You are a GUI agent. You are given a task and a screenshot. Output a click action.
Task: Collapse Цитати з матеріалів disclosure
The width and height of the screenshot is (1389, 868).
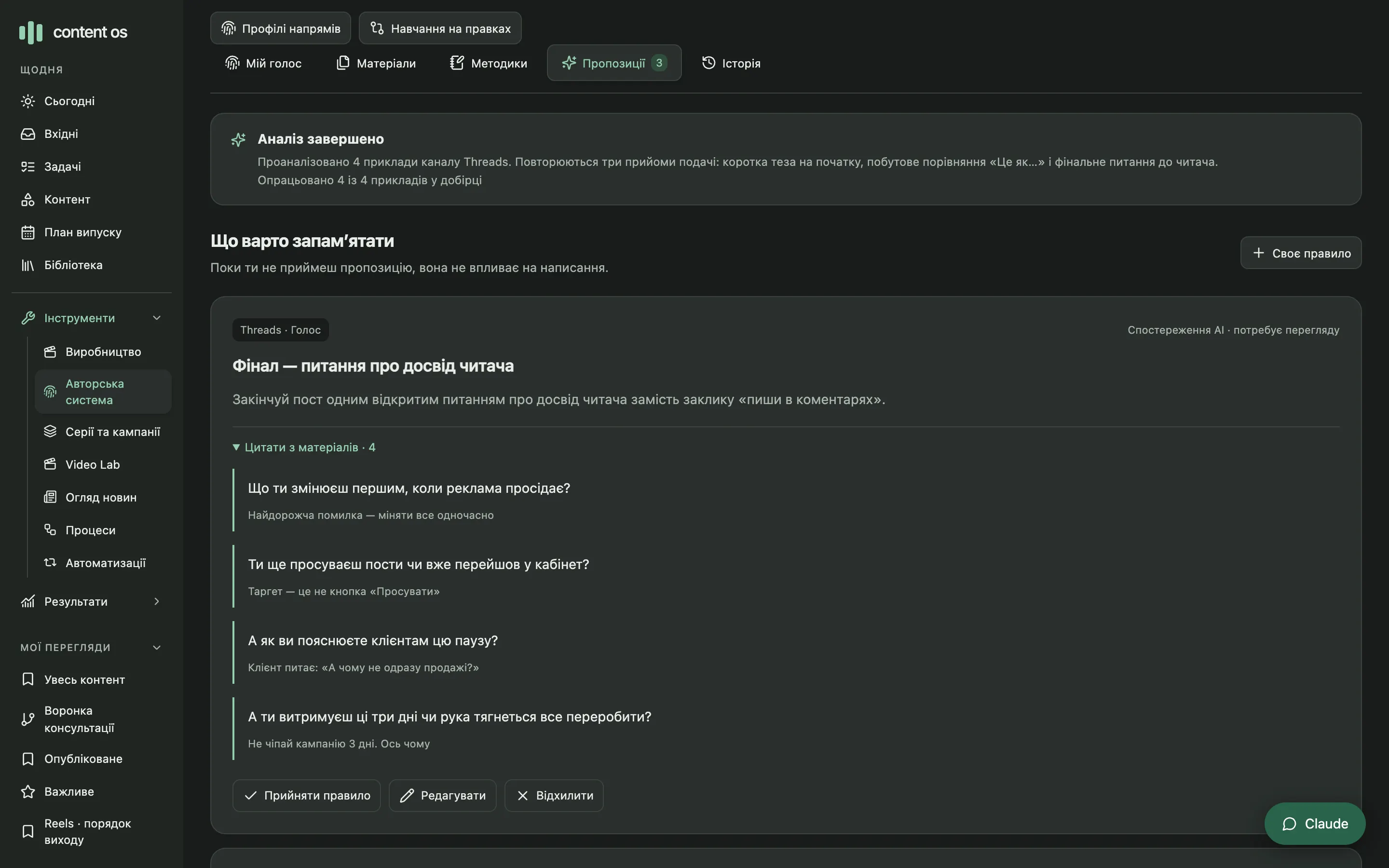click(304, 447)
